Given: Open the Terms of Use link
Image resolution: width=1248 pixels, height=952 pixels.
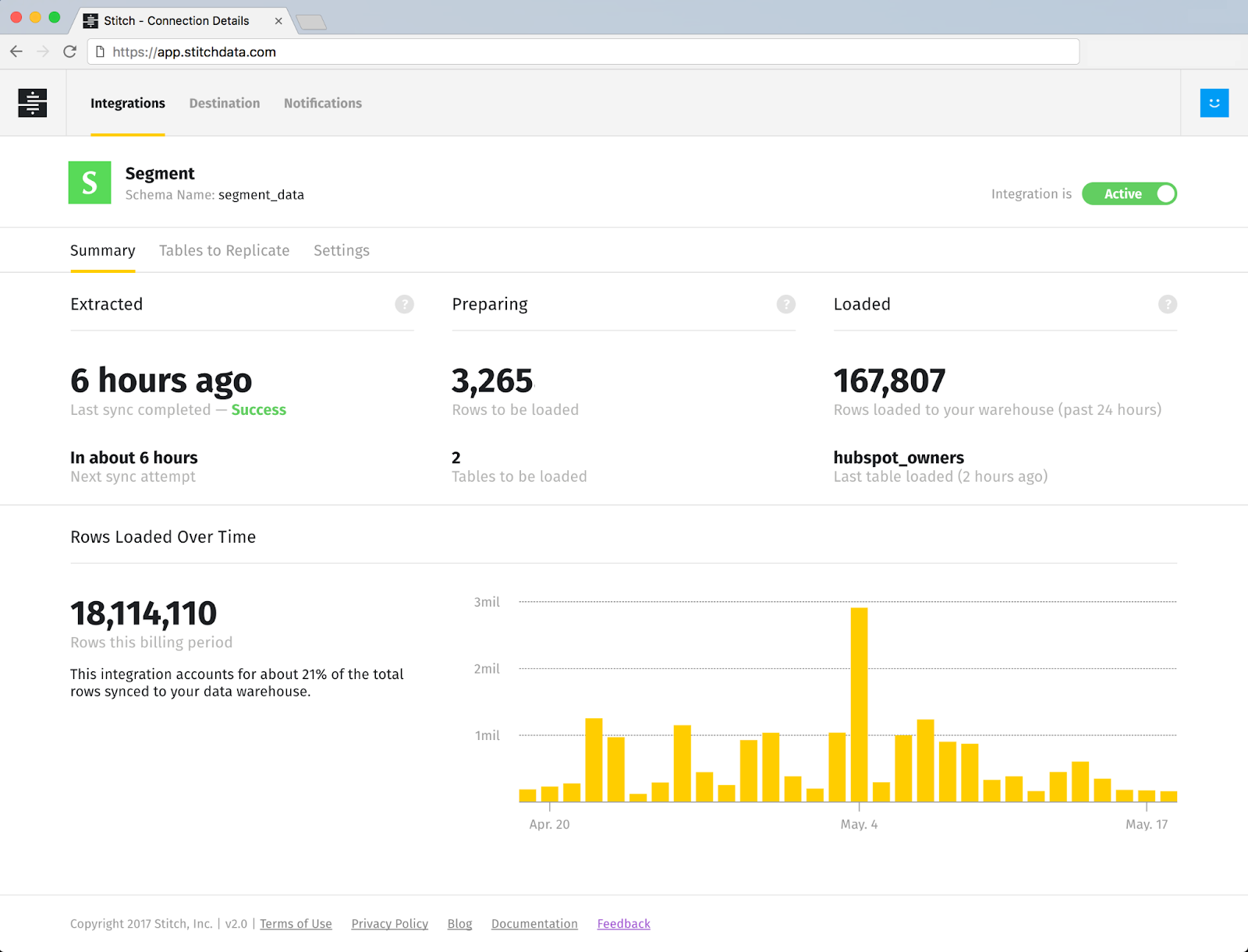Looking at the screenshot, I should [x=296, y=923].
